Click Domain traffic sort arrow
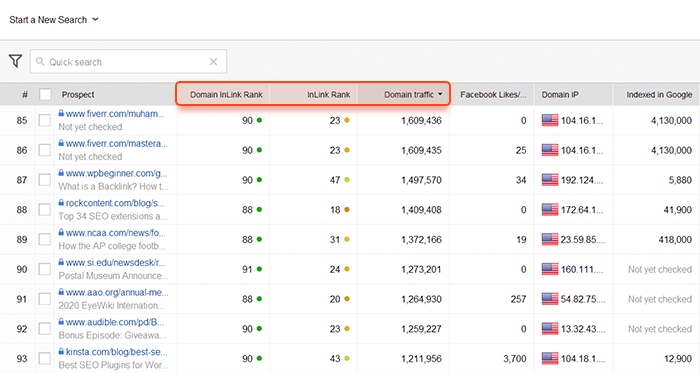 click(440, 94)
